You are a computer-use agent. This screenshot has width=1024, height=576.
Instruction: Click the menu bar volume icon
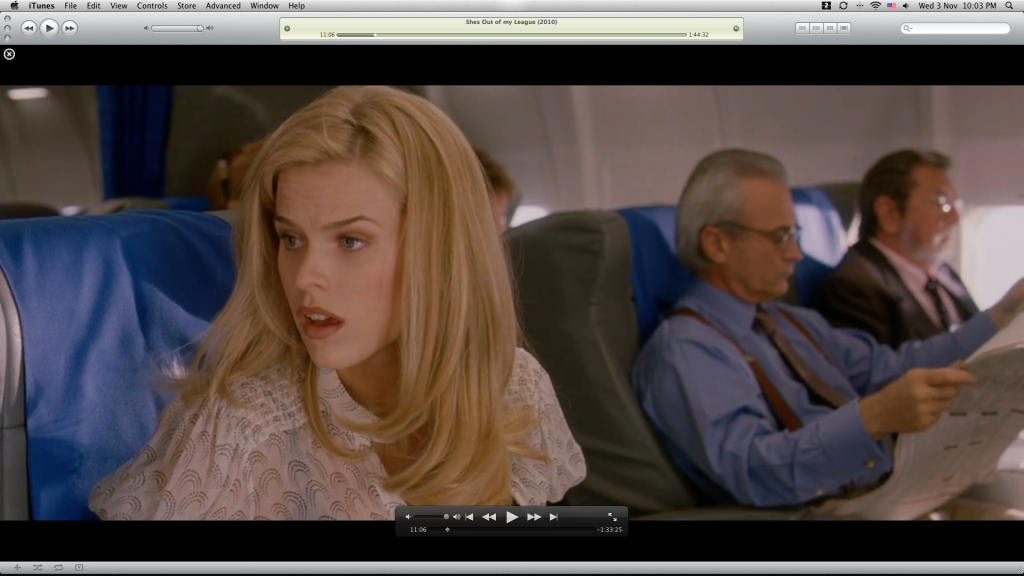pos(906,6)
